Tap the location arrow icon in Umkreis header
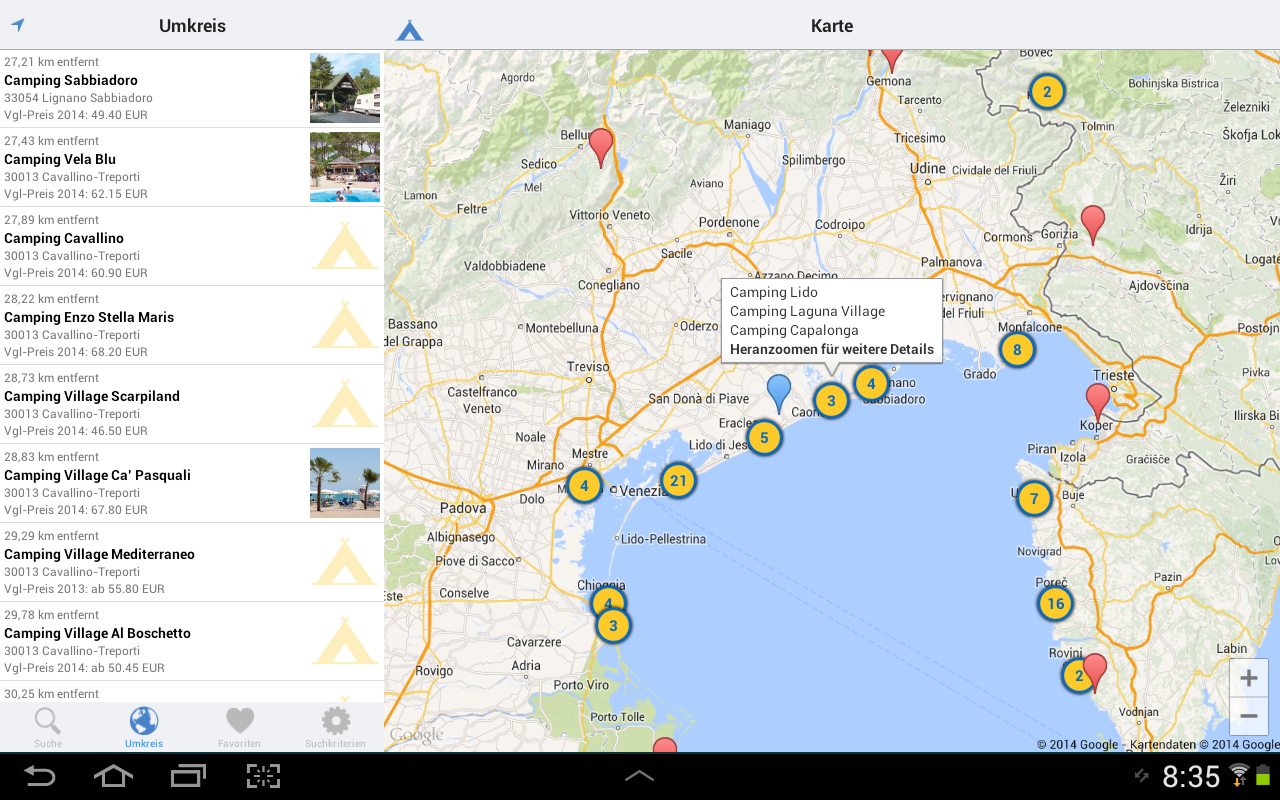The image size is (1280, 800). pyautogui.click(x=17, y=25)
